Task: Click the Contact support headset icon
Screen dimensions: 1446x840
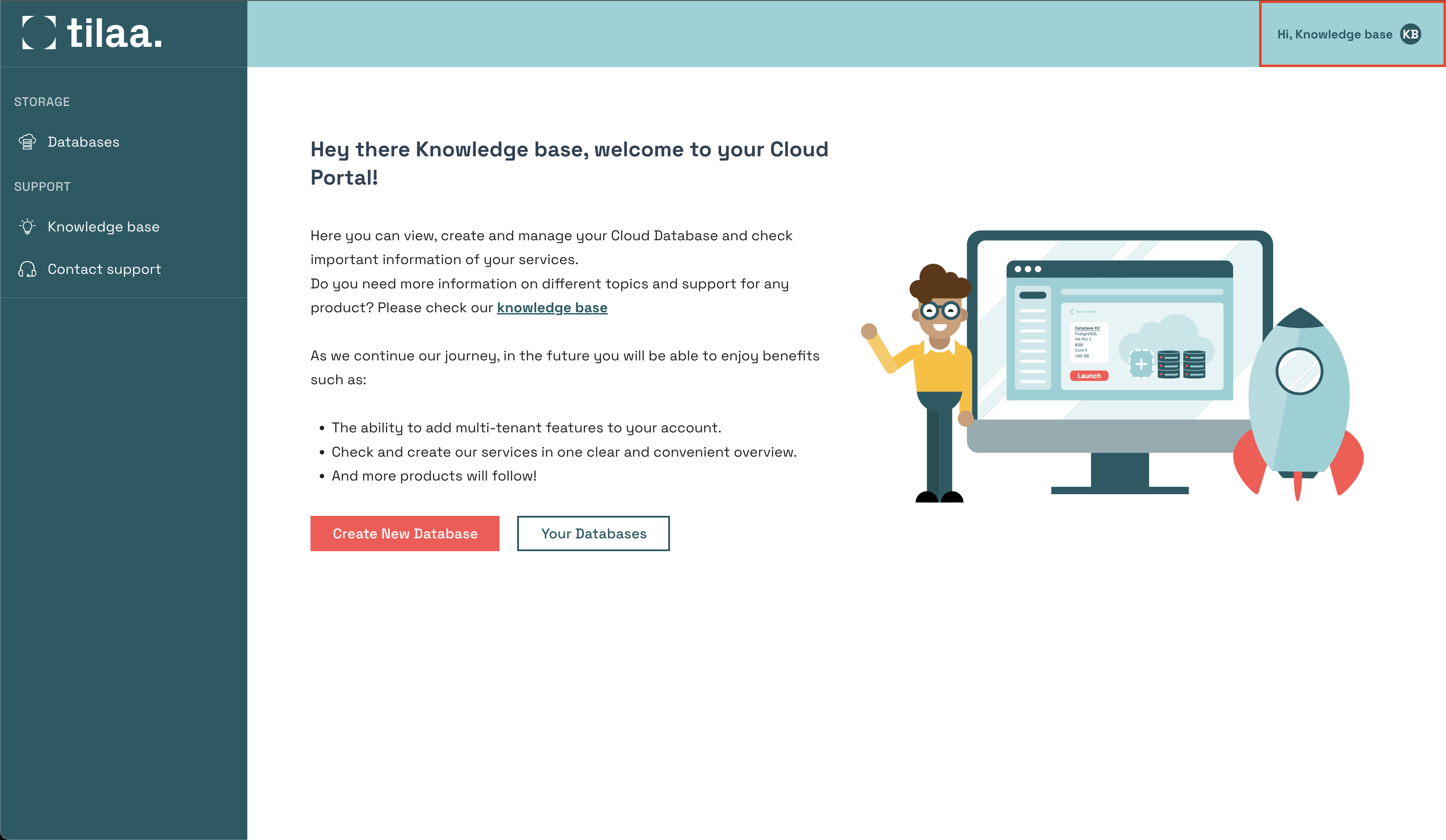Action: click(x=27, y=269)
